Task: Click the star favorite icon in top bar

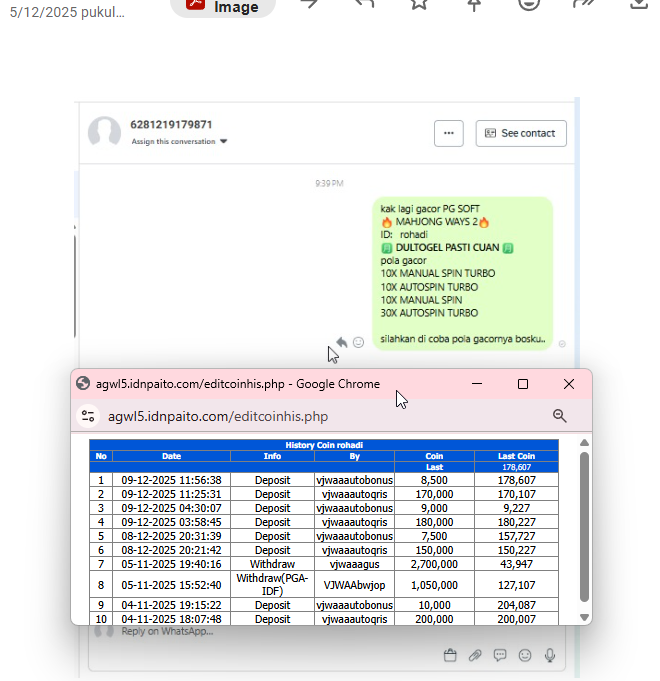Action: (x=419, y=3)
